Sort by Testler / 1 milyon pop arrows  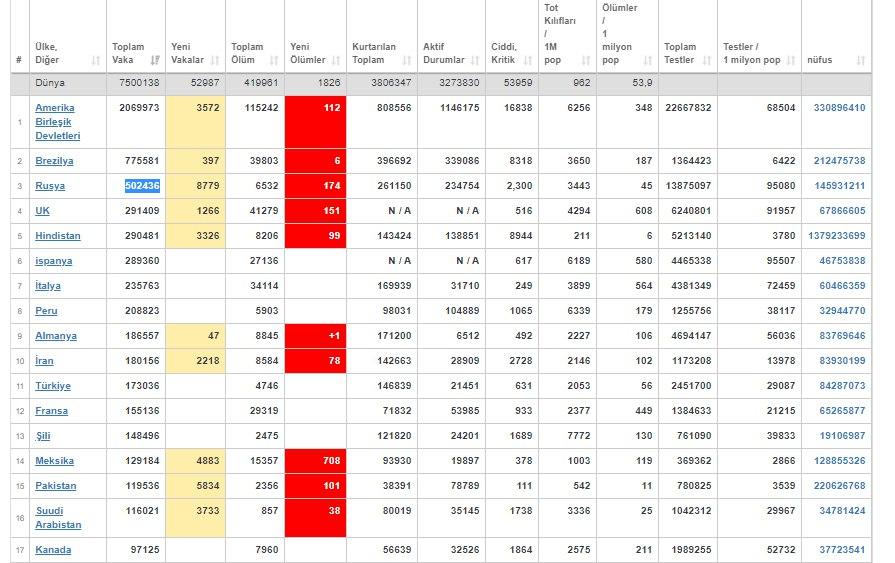click(x=791, y=60)
